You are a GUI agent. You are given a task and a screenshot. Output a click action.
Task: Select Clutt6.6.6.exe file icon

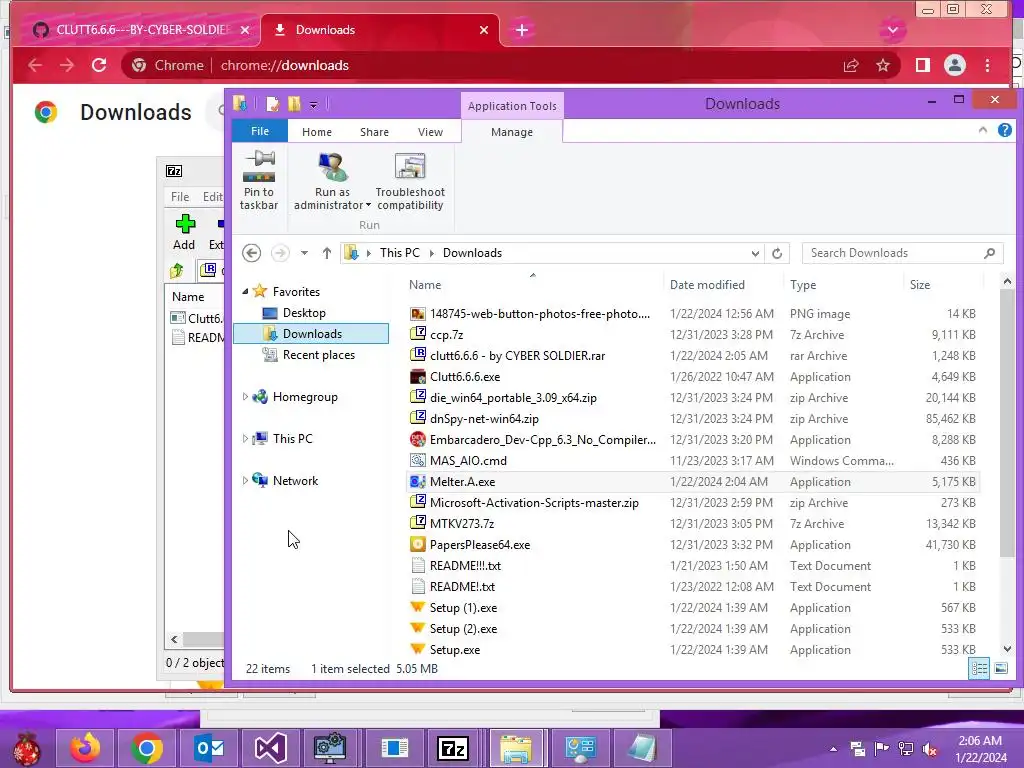(417, 377)
